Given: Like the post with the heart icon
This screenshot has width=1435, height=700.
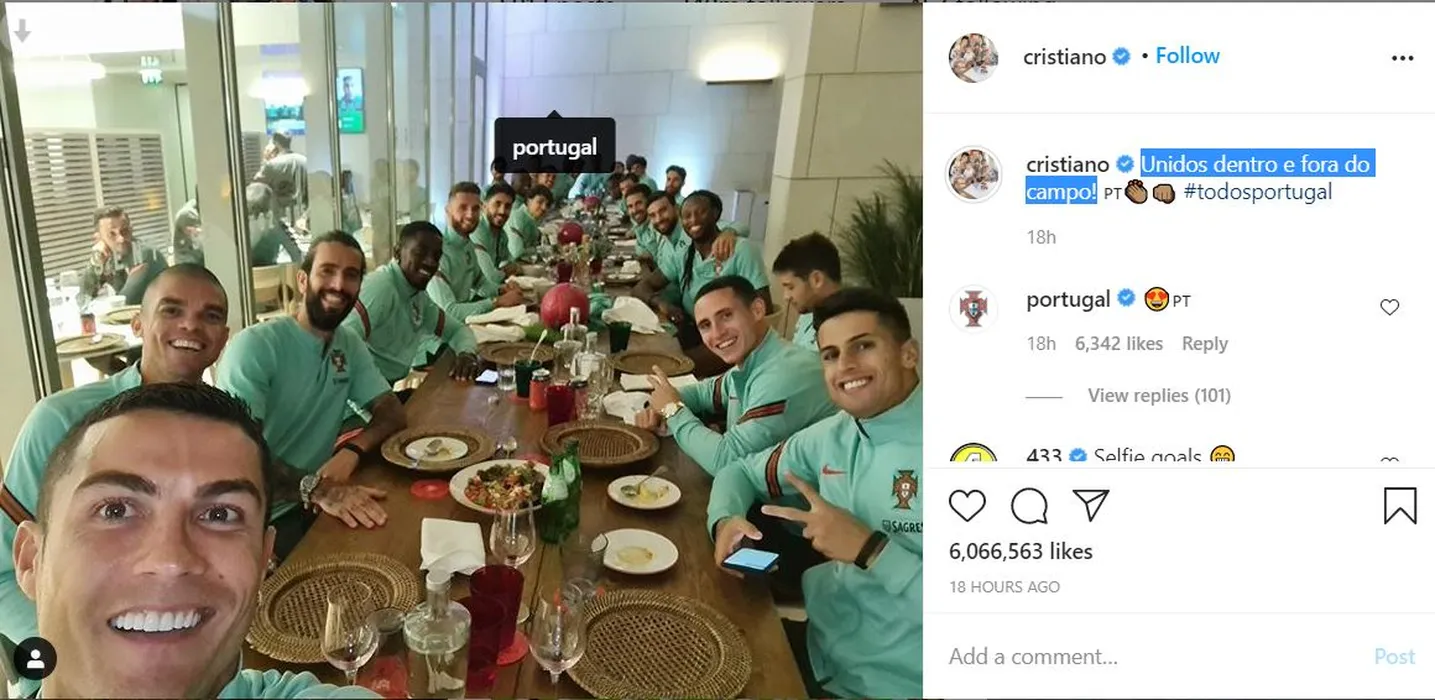Looking at the screenshot, I should point(967,506).
